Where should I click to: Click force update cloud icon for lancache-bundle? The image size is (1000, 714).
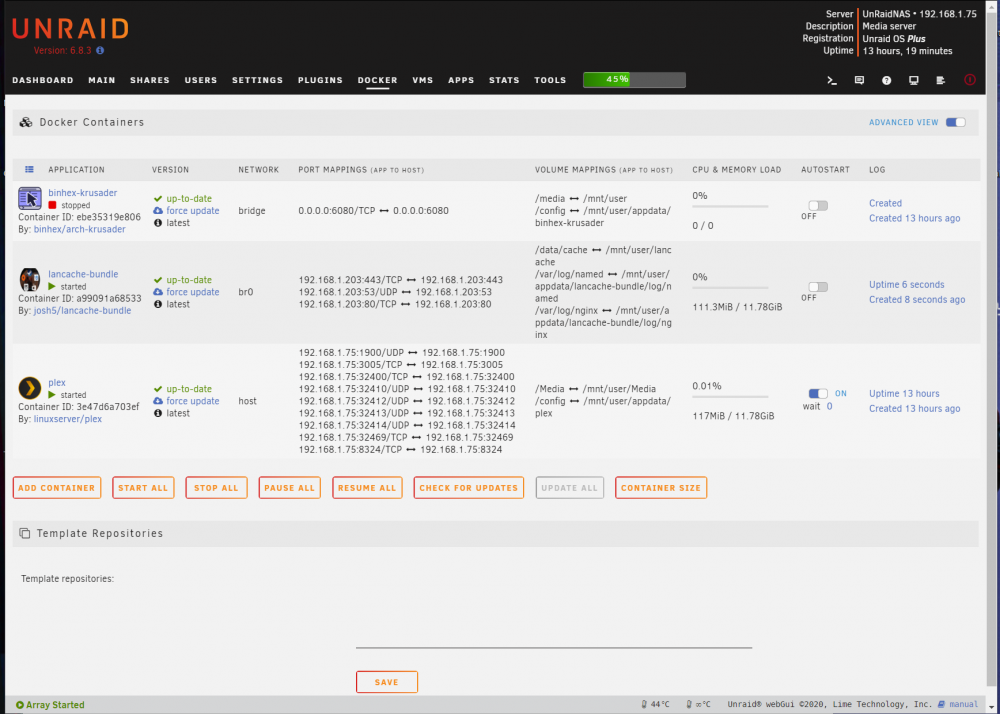158,292
